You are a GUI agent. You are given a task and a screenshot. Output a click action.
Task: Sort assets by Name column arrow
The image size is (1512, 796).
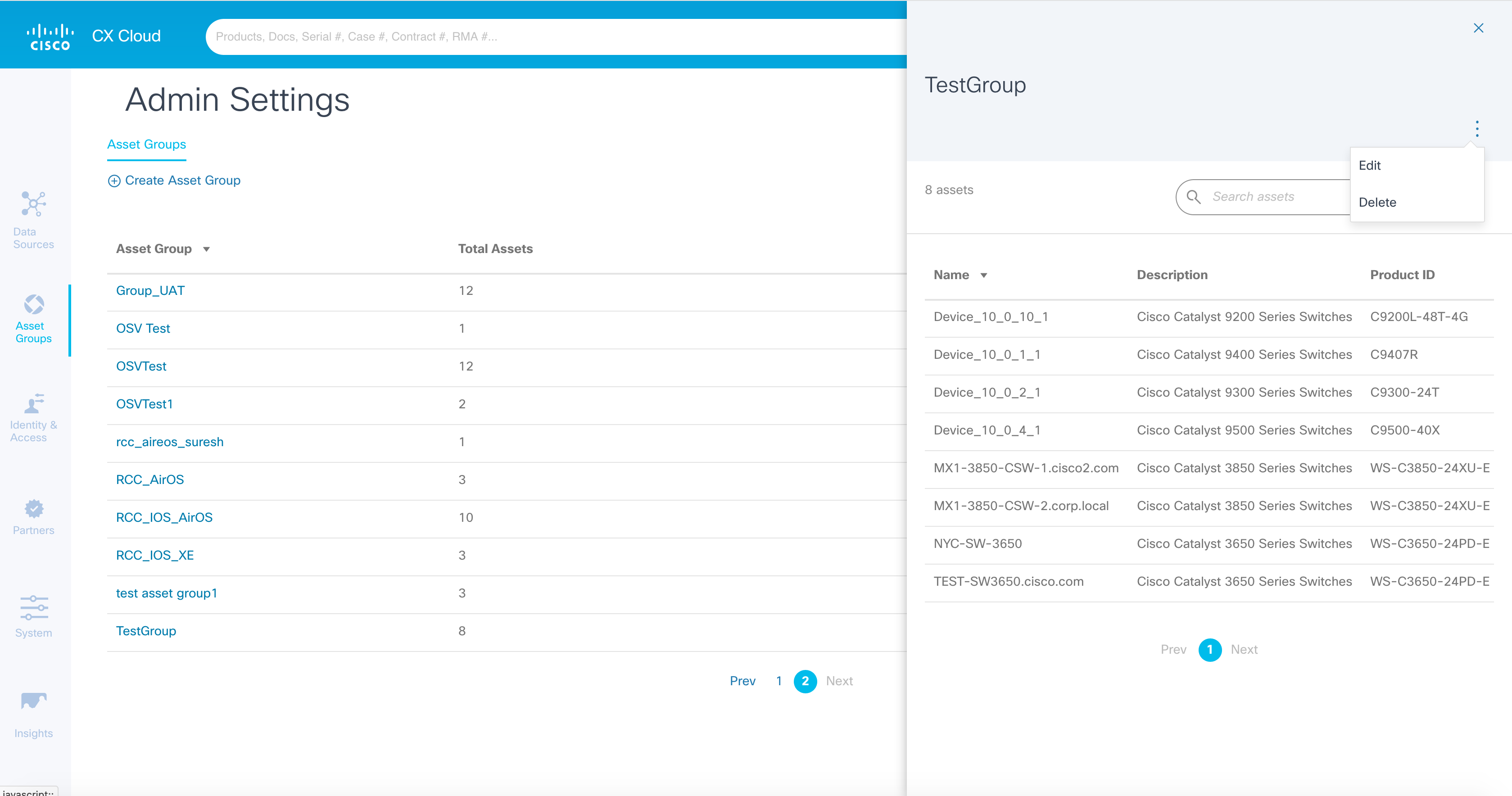pos(984,275)
